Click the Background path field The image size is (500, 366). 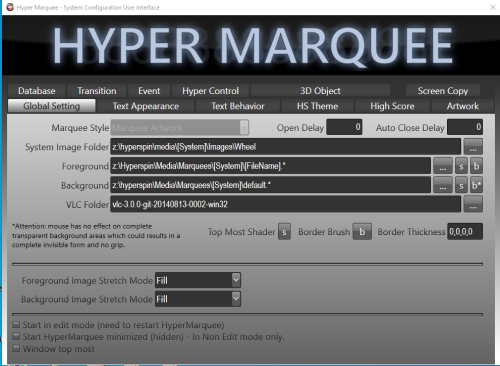271,185
